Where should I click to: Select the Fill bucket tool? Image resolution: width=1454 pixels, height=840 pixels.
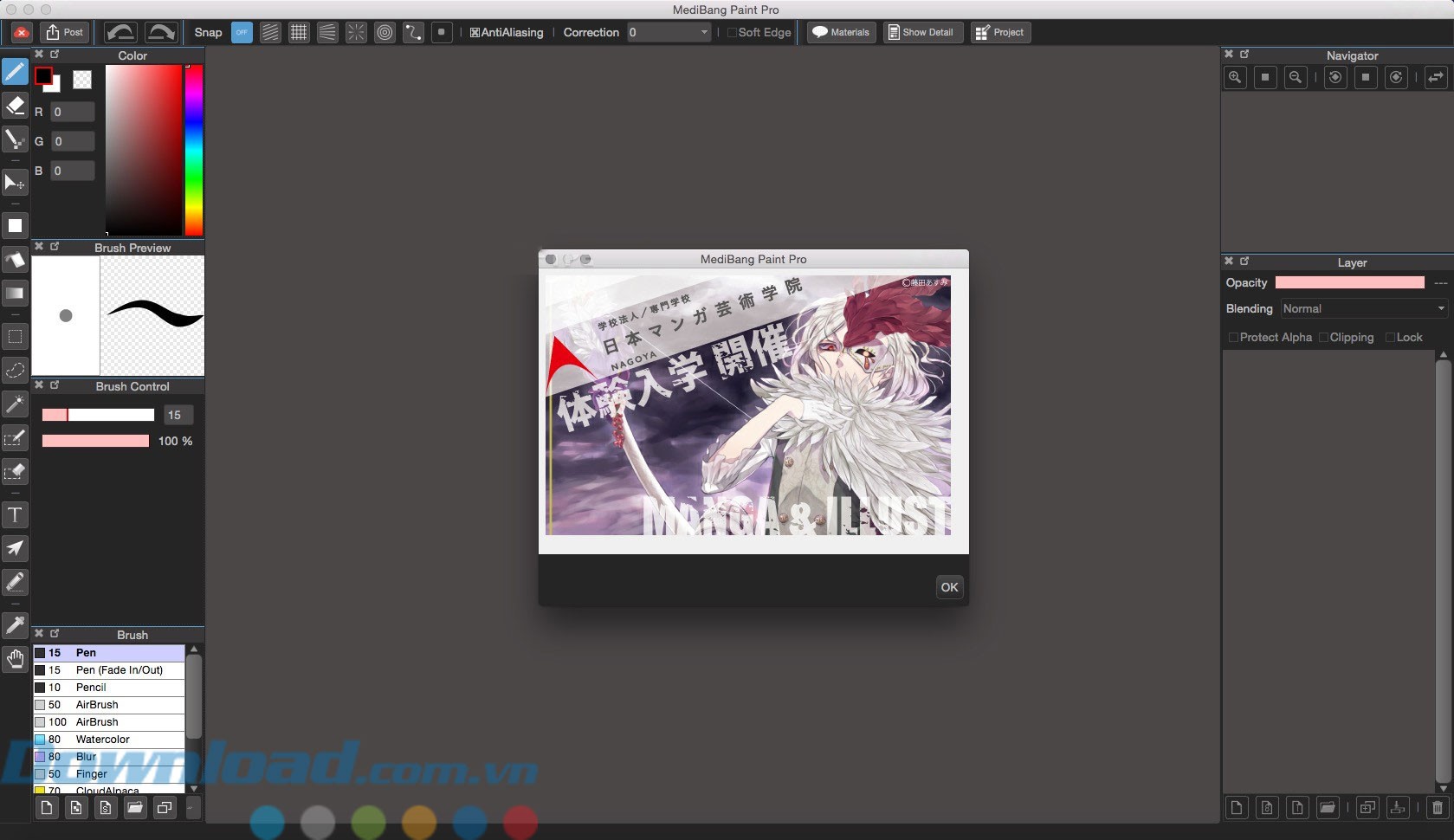[15, 260]
